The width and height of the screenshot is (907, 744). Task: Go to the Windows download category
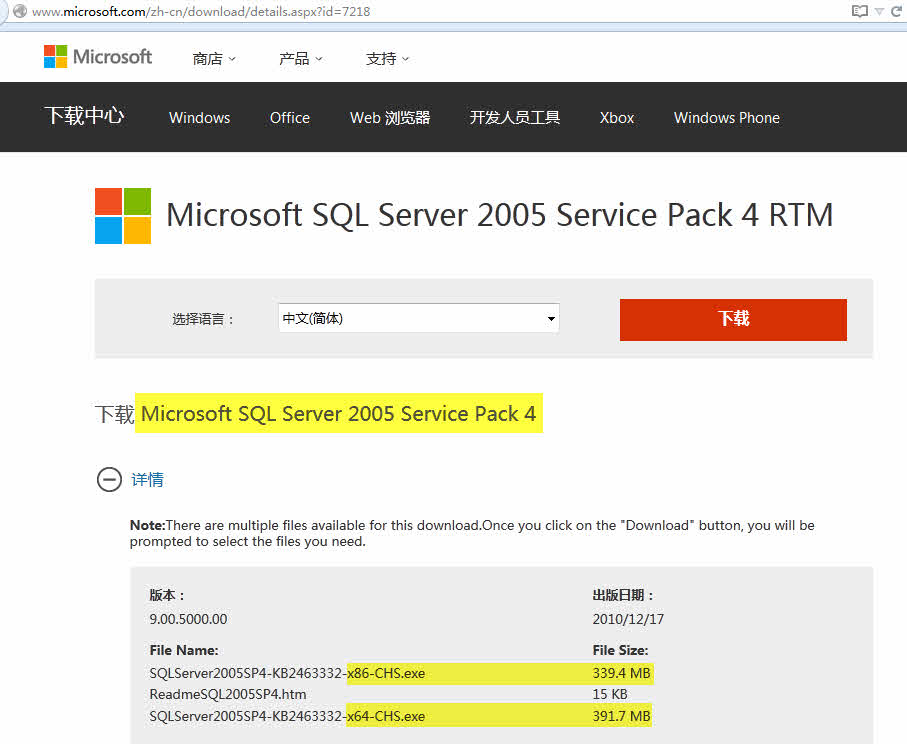point(199,118)
